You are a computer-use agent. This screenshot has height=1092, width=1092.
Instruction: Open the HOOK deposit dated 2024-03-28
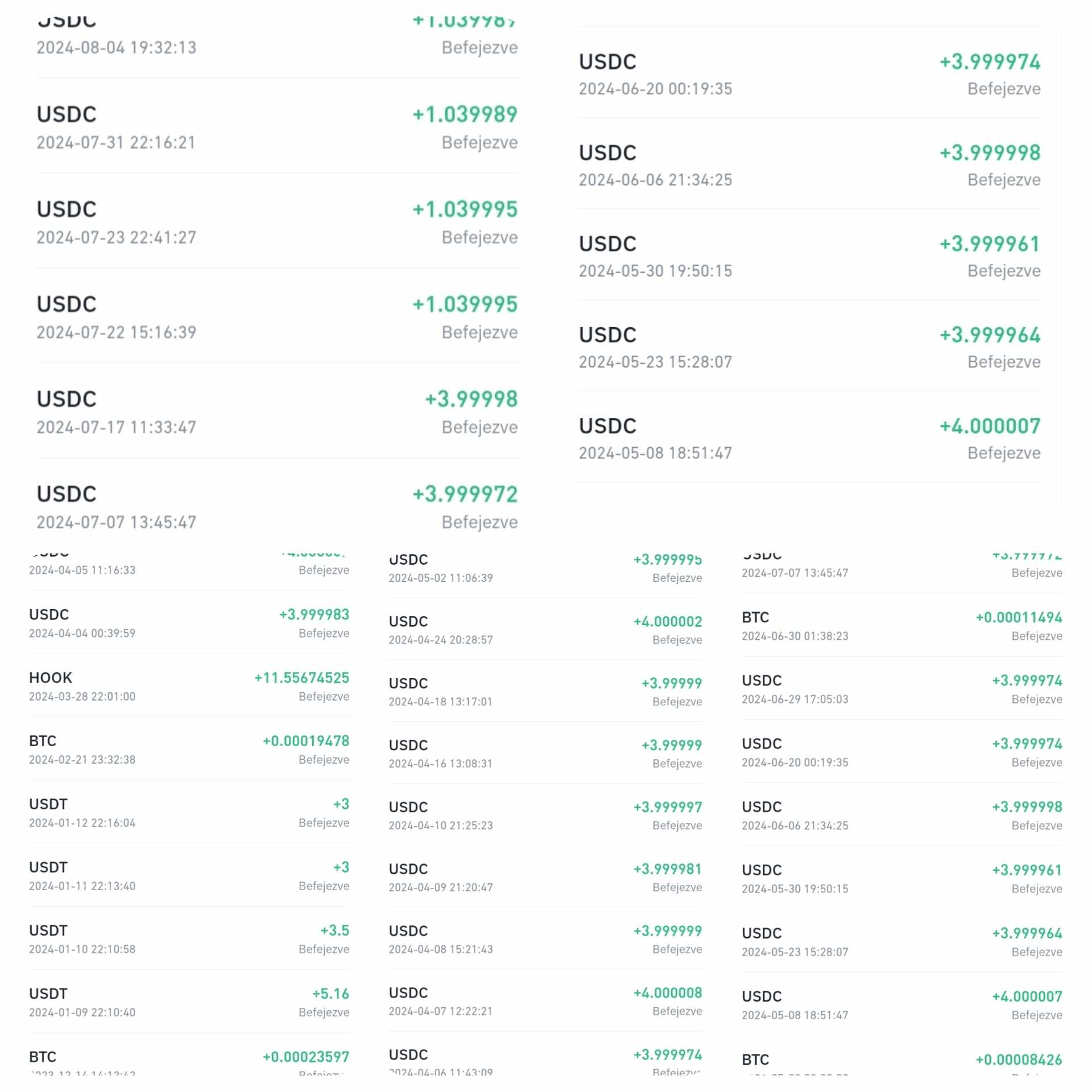click(x=189, y=686)
